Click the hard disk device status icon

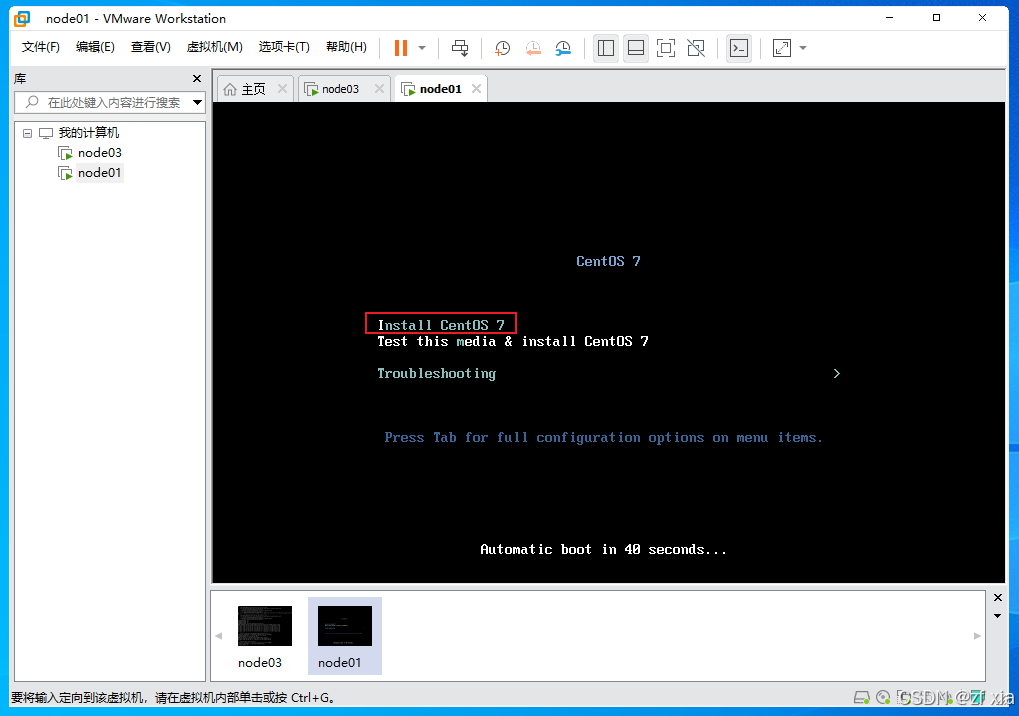click(862, 698)
